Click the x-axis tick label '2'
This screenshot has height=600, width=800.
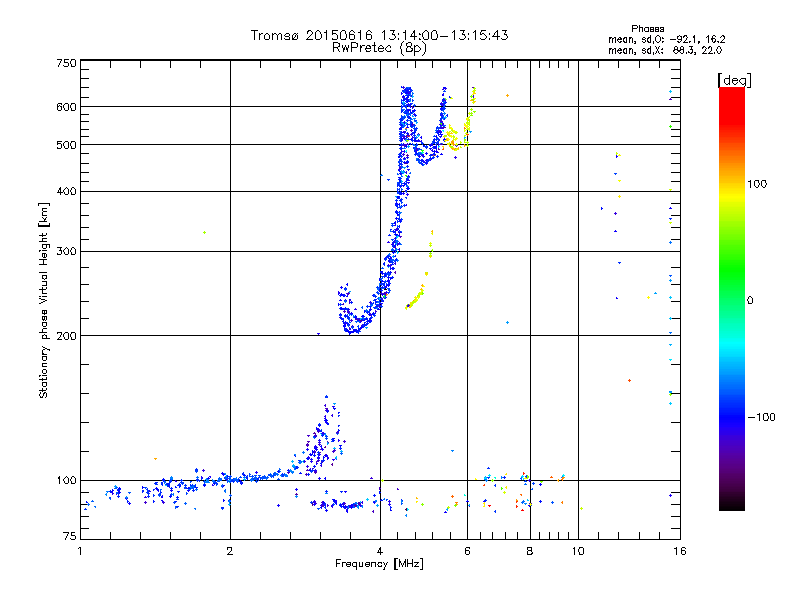(x=230, y=551)
